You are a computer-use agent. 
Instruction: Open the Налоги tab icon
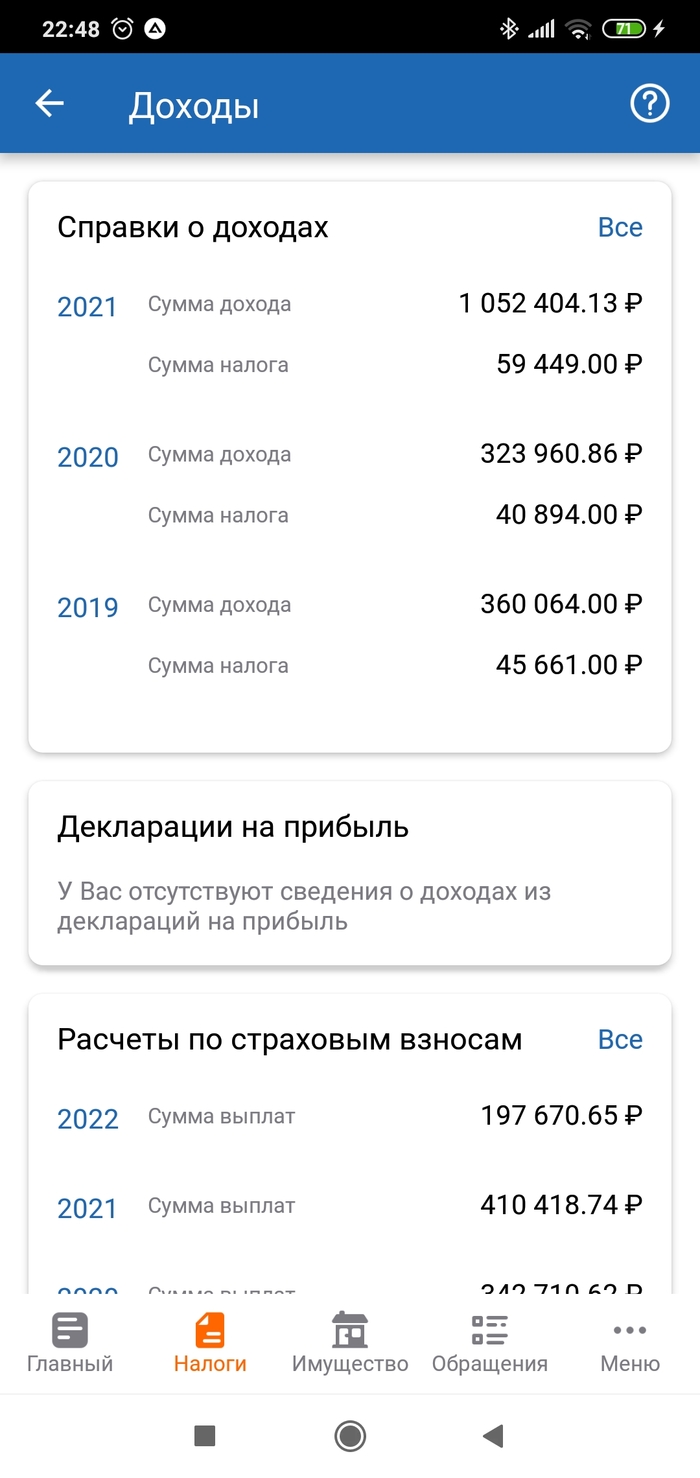pos(210,1331)
